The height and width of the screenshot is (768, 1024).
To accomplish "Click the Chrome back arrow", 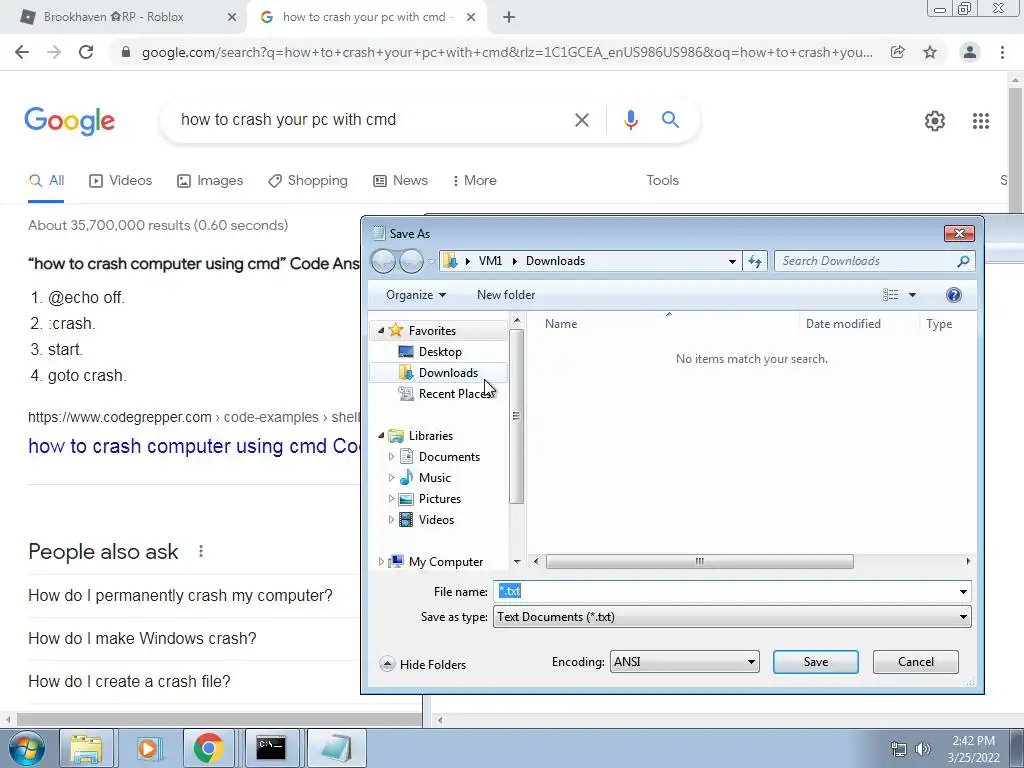I will click(22, 52).
